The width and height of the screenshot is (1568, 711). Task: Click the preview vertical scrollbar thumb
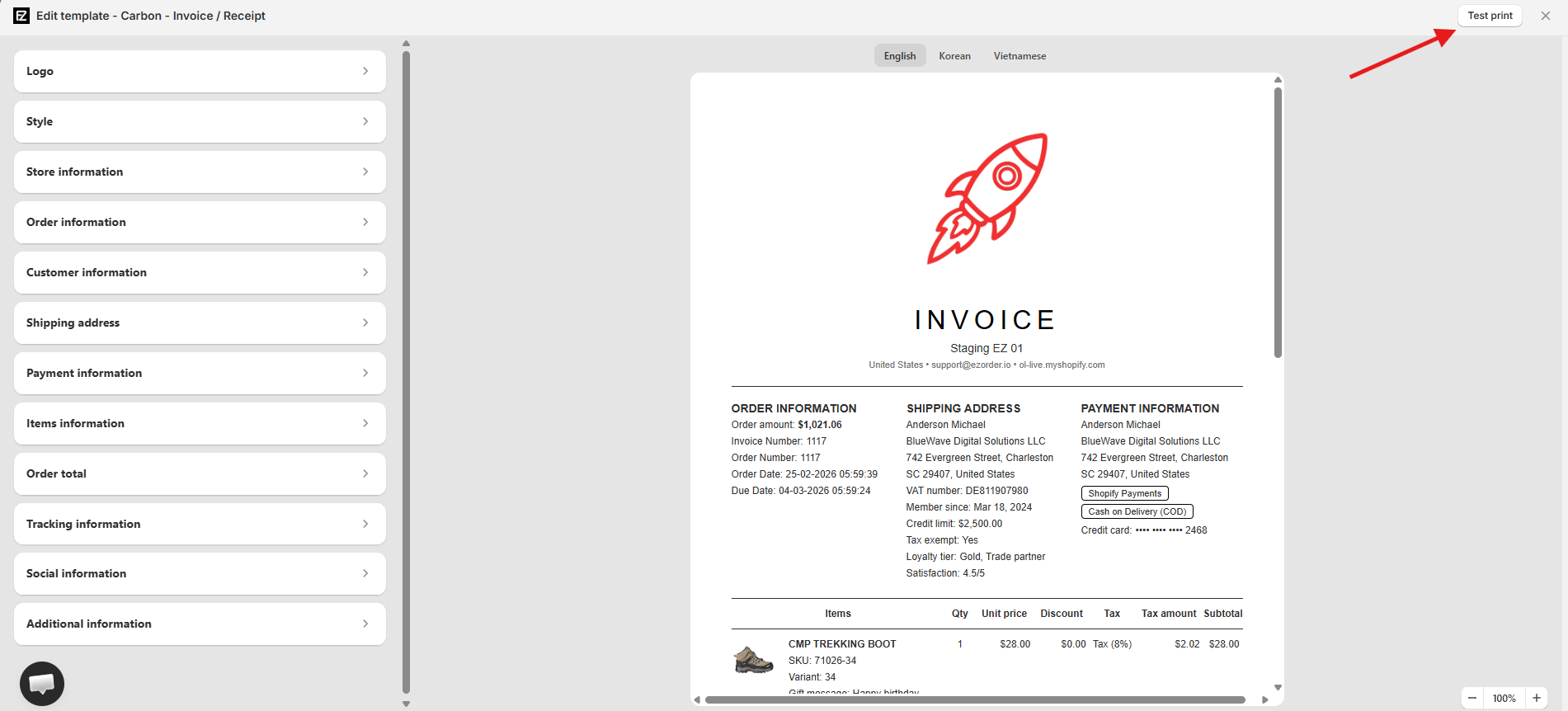pyautogui.click(x=1278, y=223)
